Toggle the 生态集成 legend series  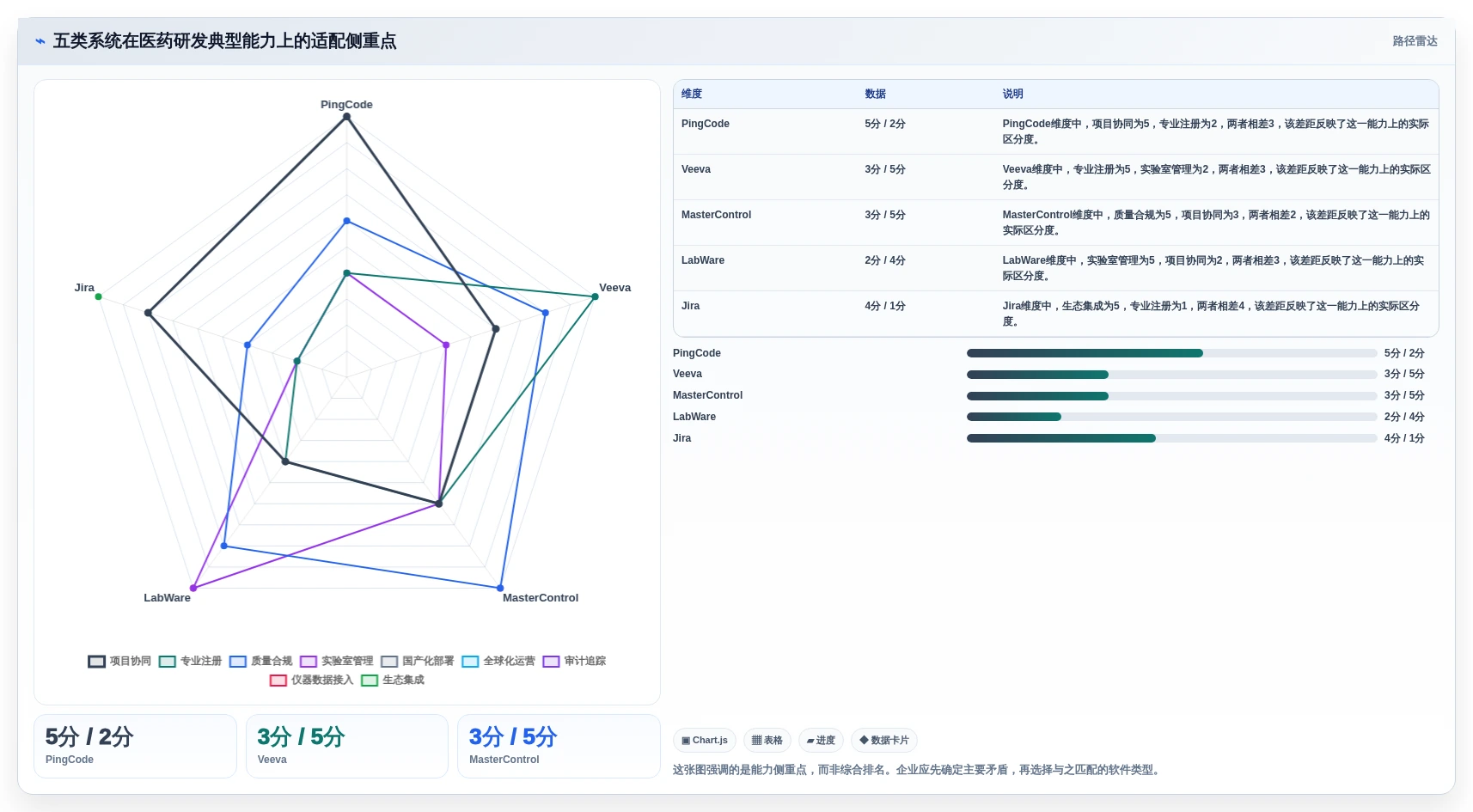pos(393,680)
